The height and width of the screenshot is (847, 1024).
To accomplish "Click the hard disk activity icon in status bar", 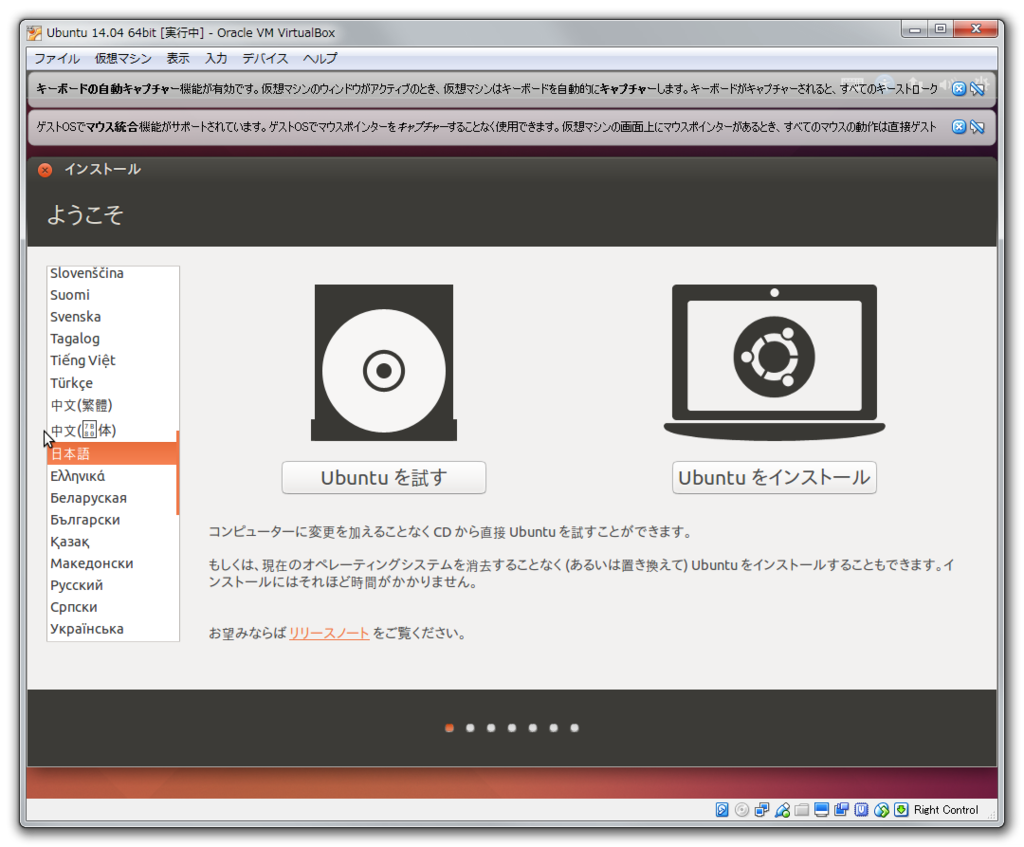I will coord(722,810).
